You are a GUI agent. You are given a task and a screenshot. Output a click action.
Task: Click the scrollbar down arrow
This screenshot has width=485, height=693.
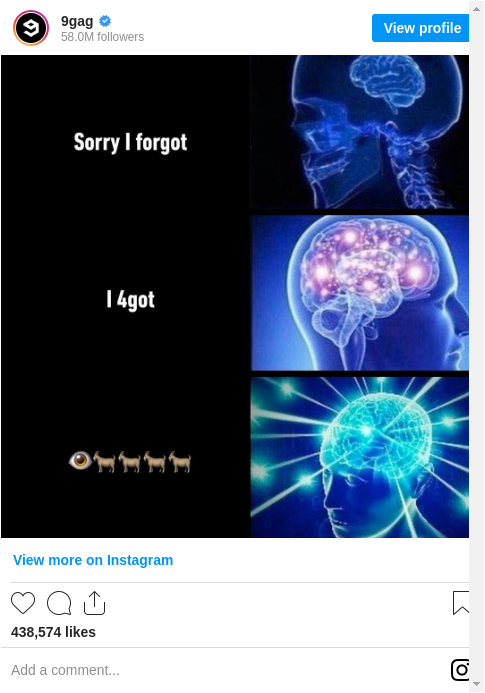[476, 684]
